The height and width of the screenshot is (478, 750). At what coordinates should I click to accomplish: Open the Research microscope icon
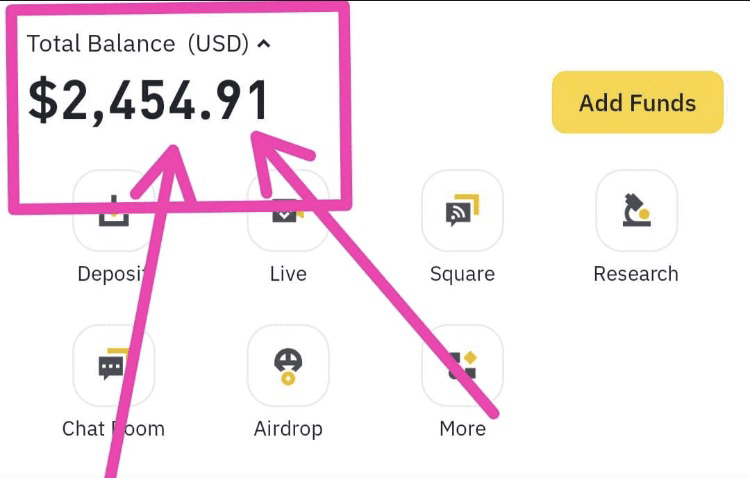pos(636,211)
